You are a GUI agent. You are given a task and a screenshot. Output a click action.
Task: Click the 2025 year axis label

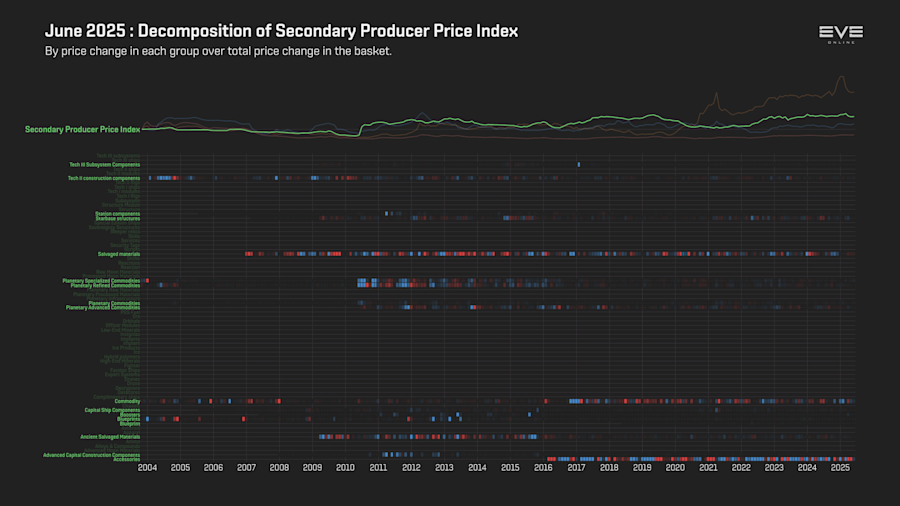[x=840, y=468]
